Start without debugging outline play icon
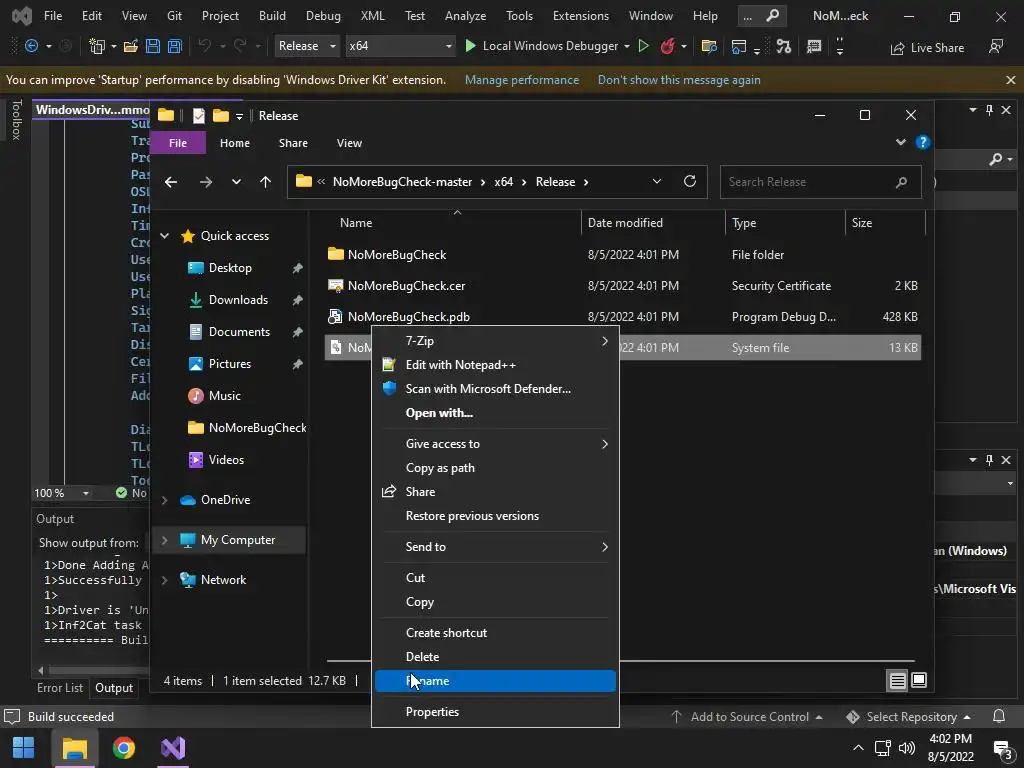The image size is (1024, 768). (x=643, y=46)
